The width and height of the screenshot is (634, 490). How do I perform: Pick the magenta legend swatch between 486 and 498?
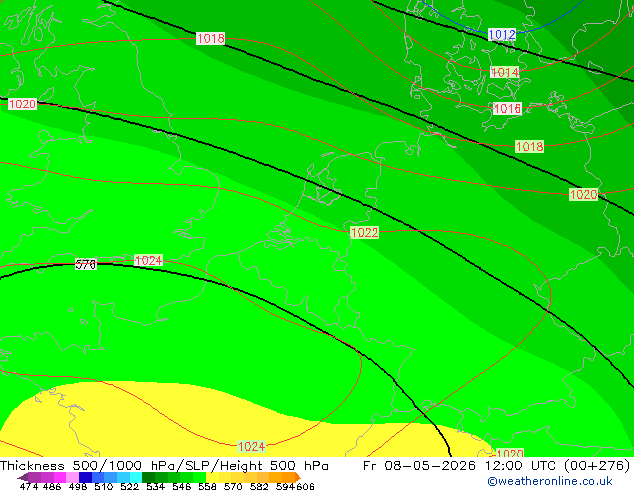pyautogui.click(x=60, y=477)
